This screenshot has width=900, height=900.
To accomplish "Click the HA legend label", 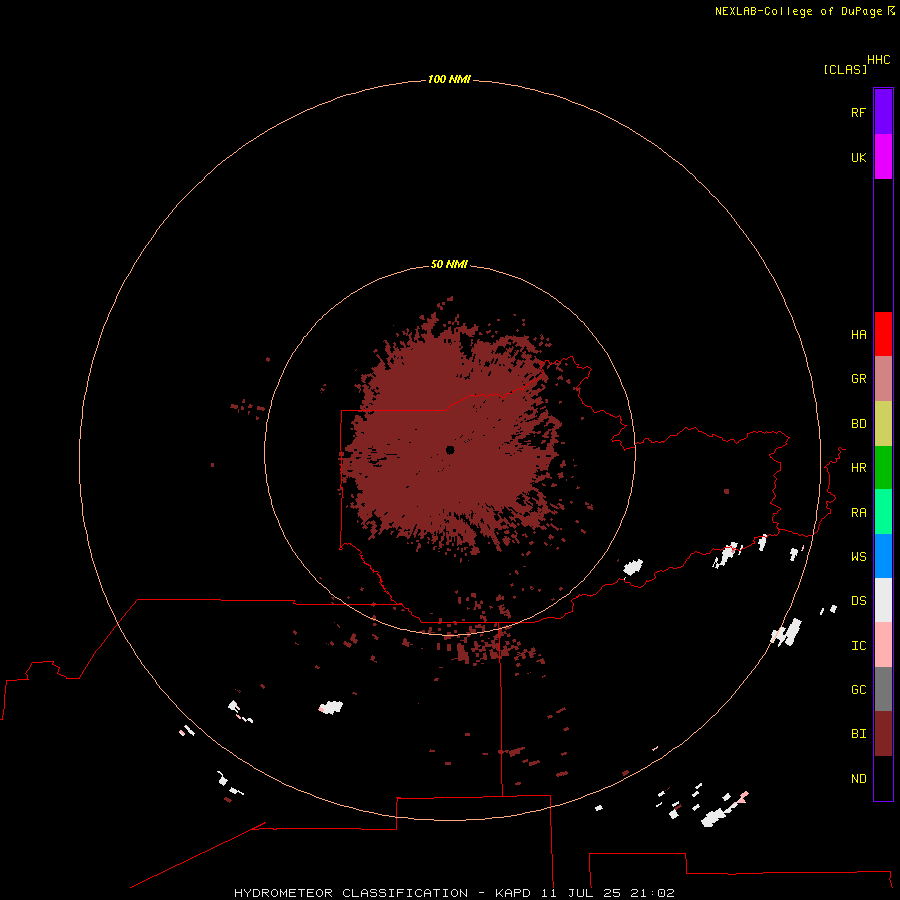I will pos(858,335).
